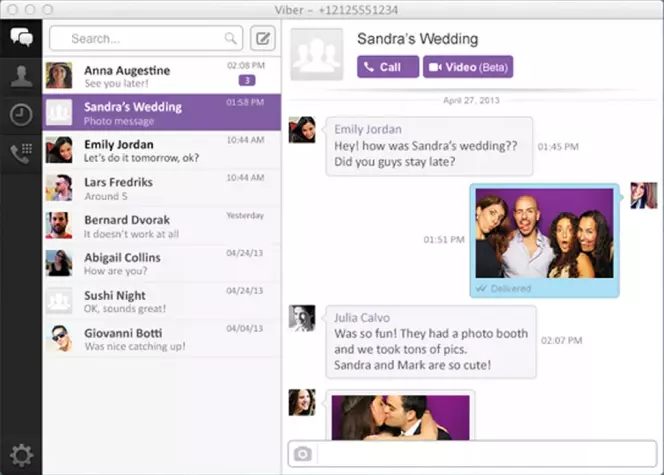Screen dimensions: 664x475
Task: Click in the Search field
Action: pyautogui.click(x=146, y=39)
